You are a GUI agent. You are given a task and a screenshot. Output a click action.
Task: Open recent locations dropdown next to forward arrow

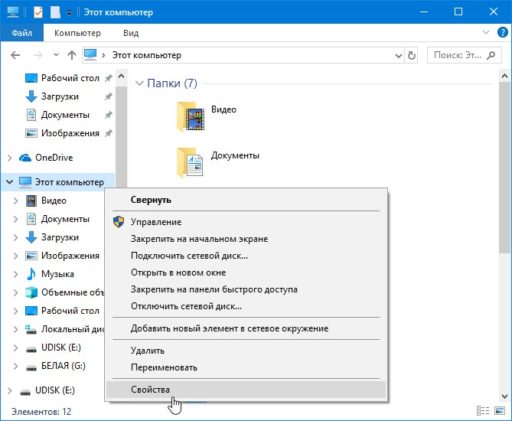click(x=56, y=55)
